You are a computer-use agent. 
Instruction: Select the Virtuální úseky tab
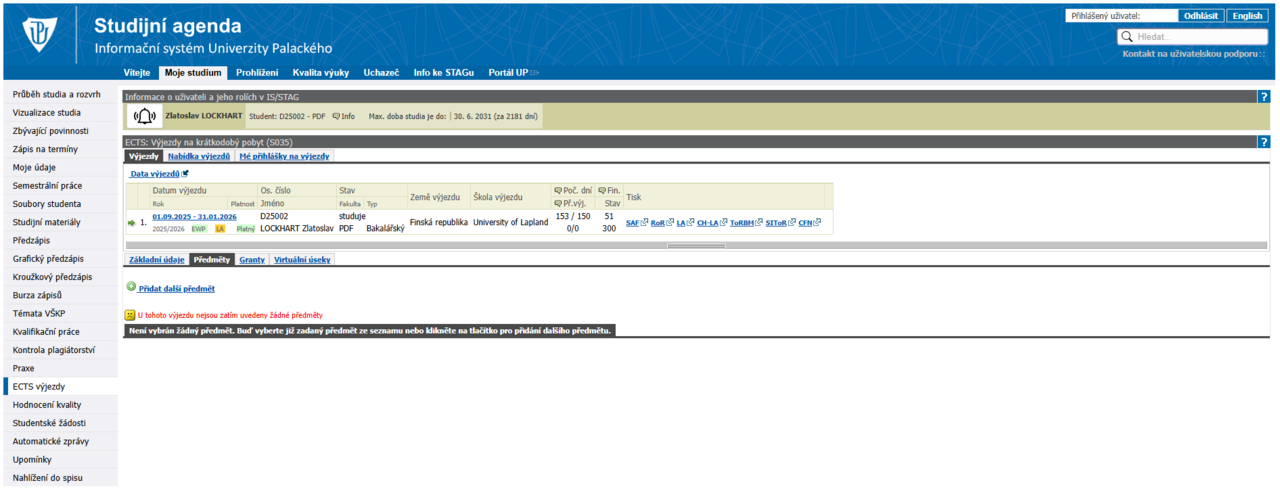pyautogui.click(x=301, y=260)
